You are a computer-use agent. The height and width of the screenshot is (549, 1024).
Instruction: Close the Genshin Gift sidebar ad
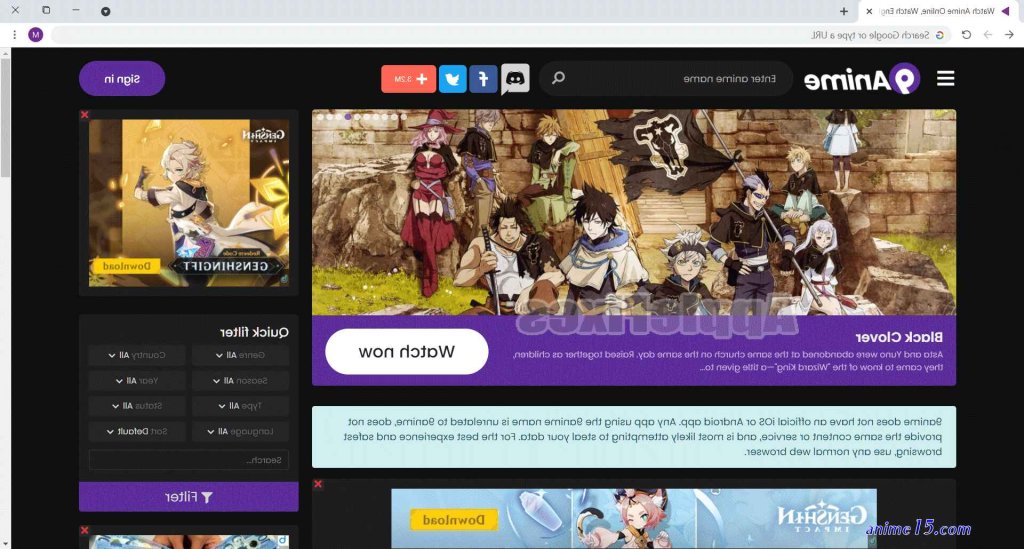(x=84, y=115)
